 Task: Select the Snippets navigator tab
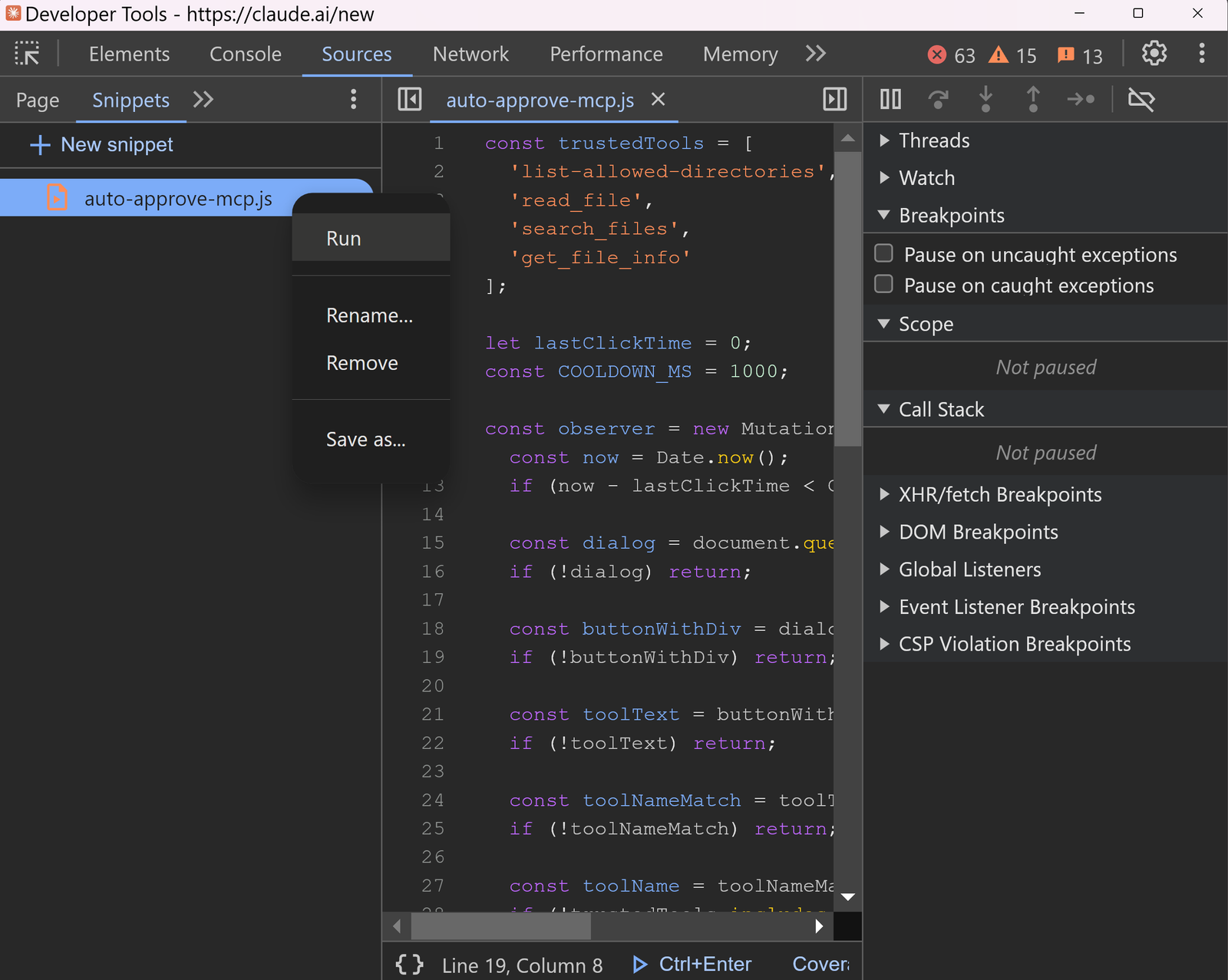pos(130,100)
